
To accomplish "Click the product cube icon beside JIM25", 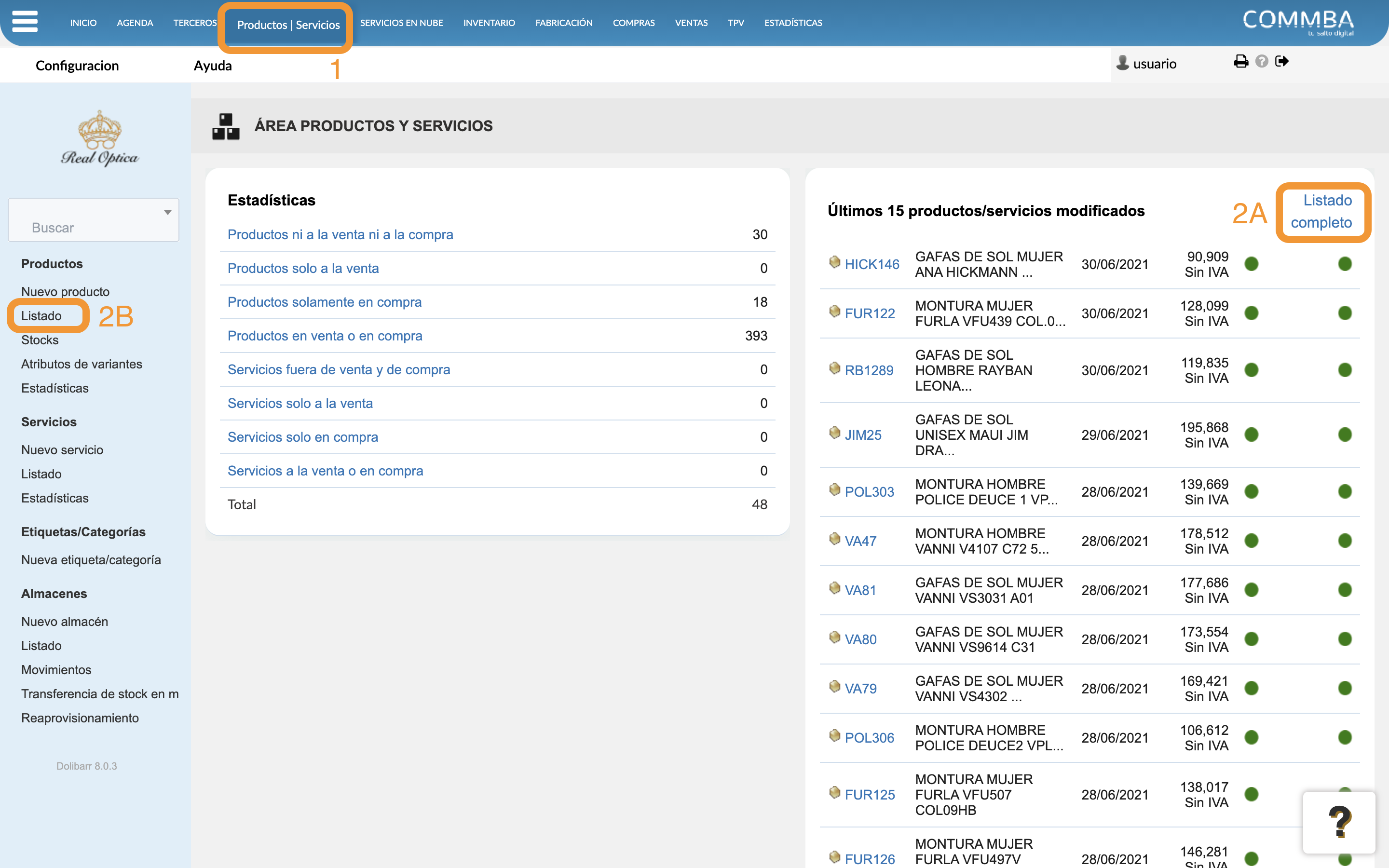I will click(x=834, y=433).
